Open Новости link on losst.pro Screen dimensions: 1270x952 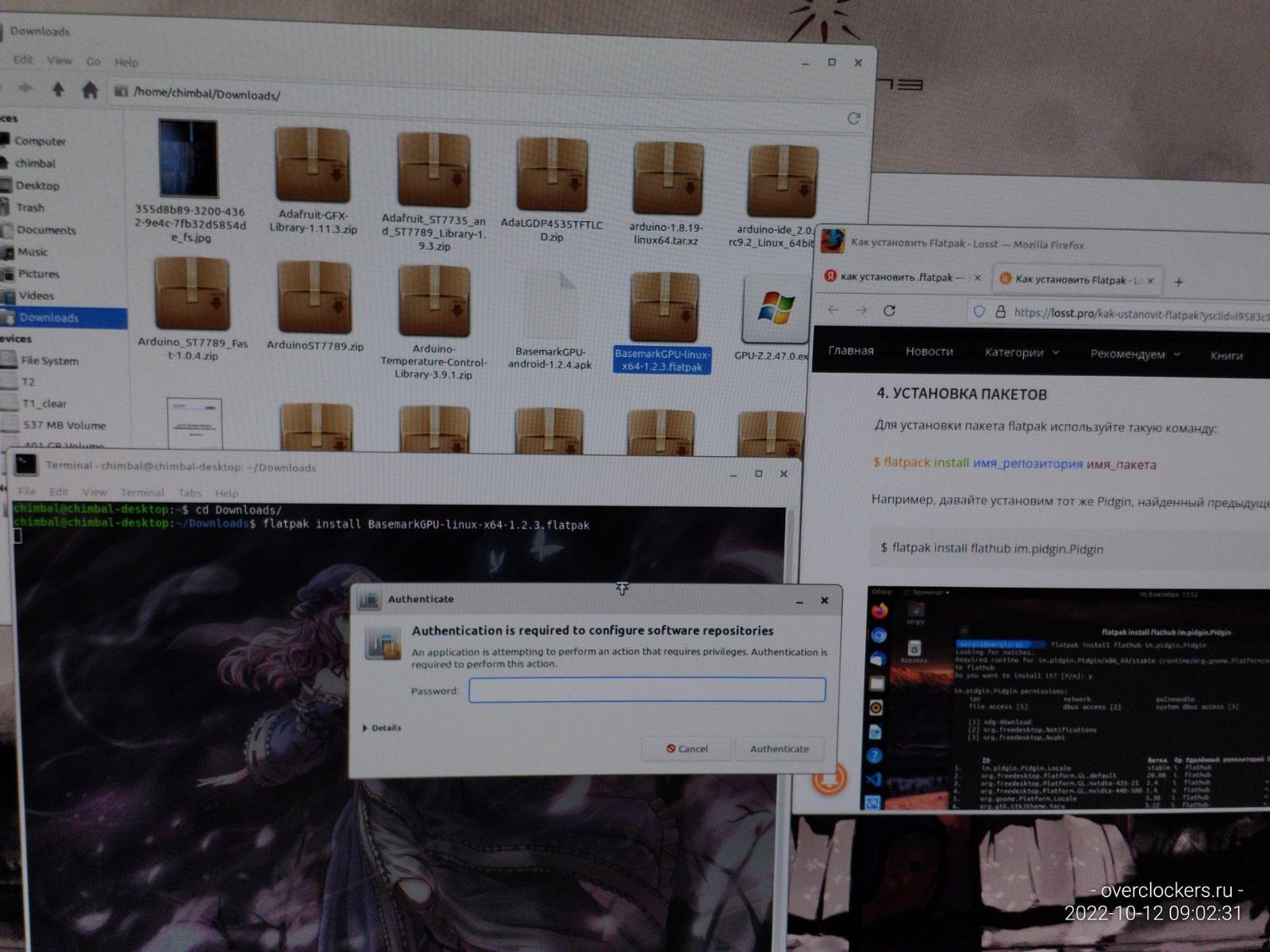929,351
